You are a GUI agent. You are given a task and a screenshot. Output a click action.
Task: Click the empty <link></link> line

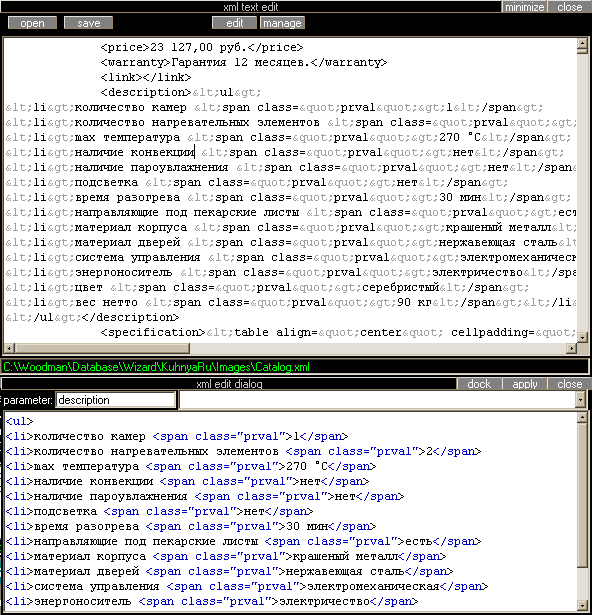(146, 77)
